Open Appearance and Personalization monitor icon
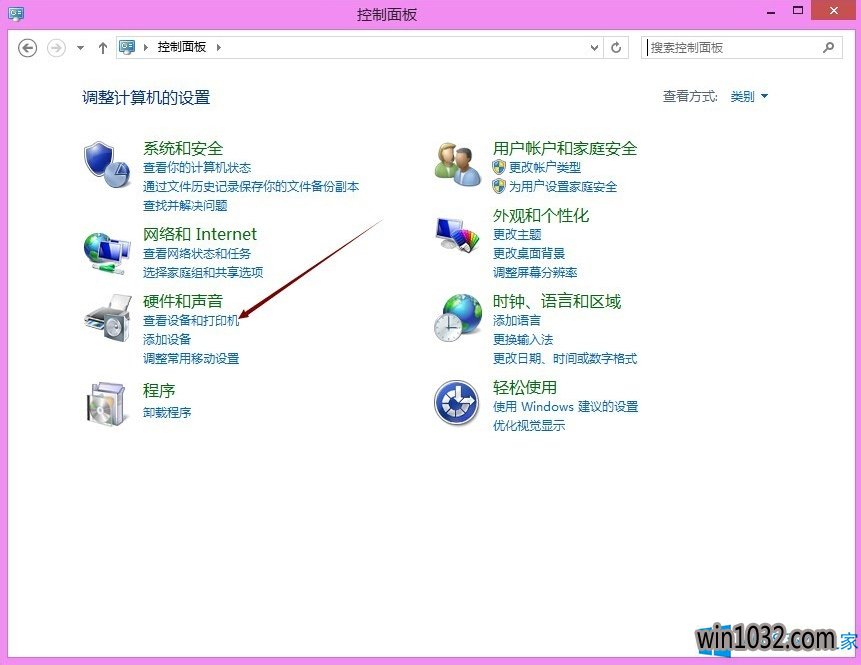This screenshot has height=665, width=861. [458, 235]
